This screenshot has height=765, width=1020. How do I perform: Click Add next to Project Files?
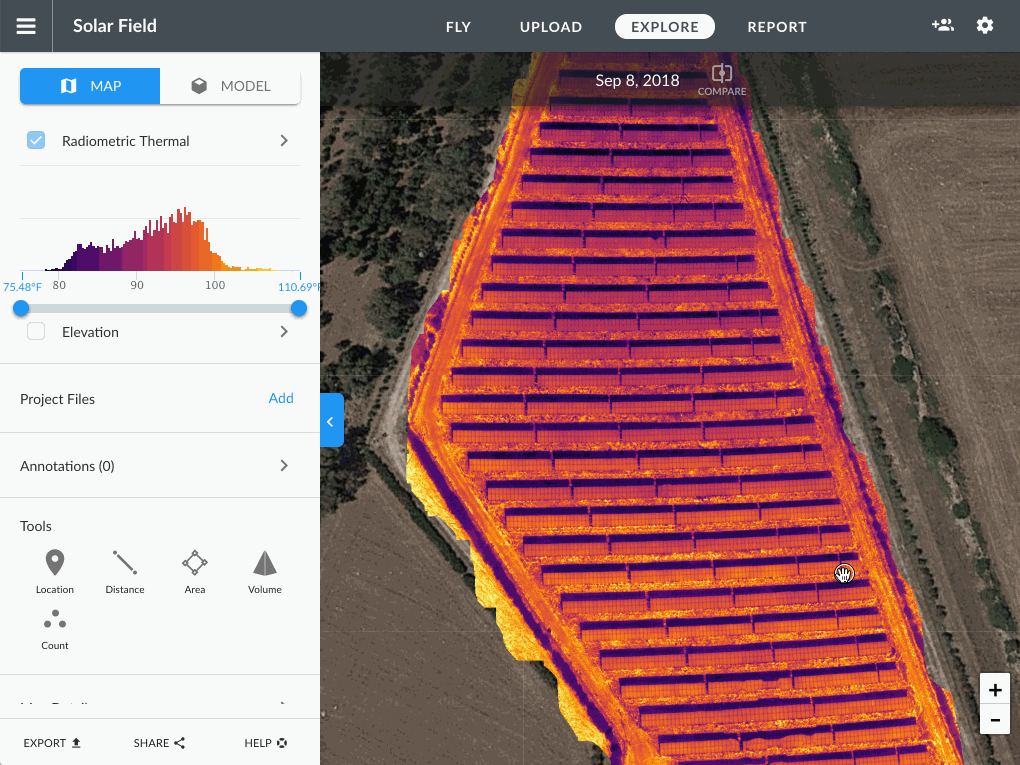click(281, 398)
